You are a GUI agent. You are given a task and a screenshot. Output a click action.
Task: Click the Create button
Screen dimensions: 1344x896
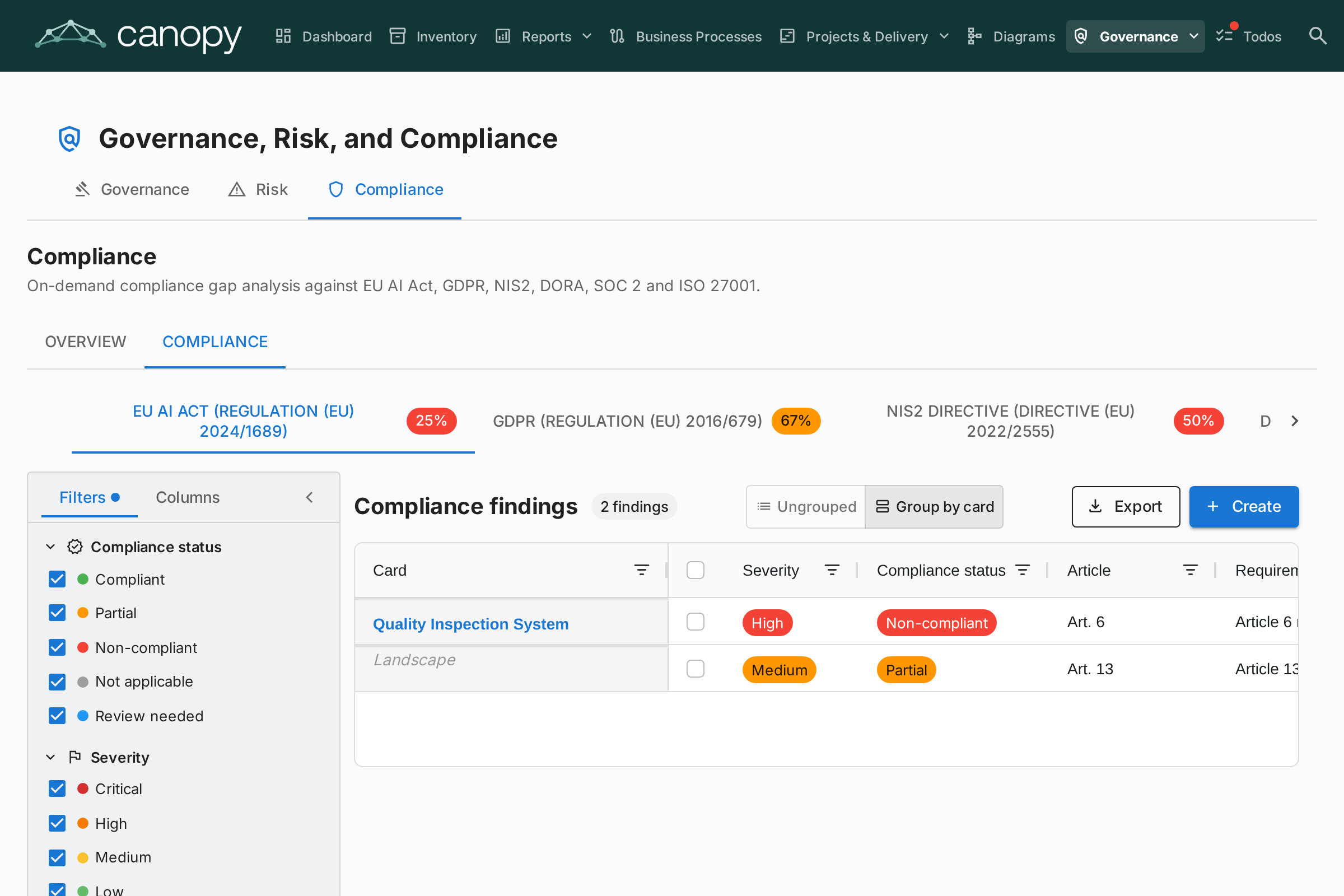(1244, 506)
